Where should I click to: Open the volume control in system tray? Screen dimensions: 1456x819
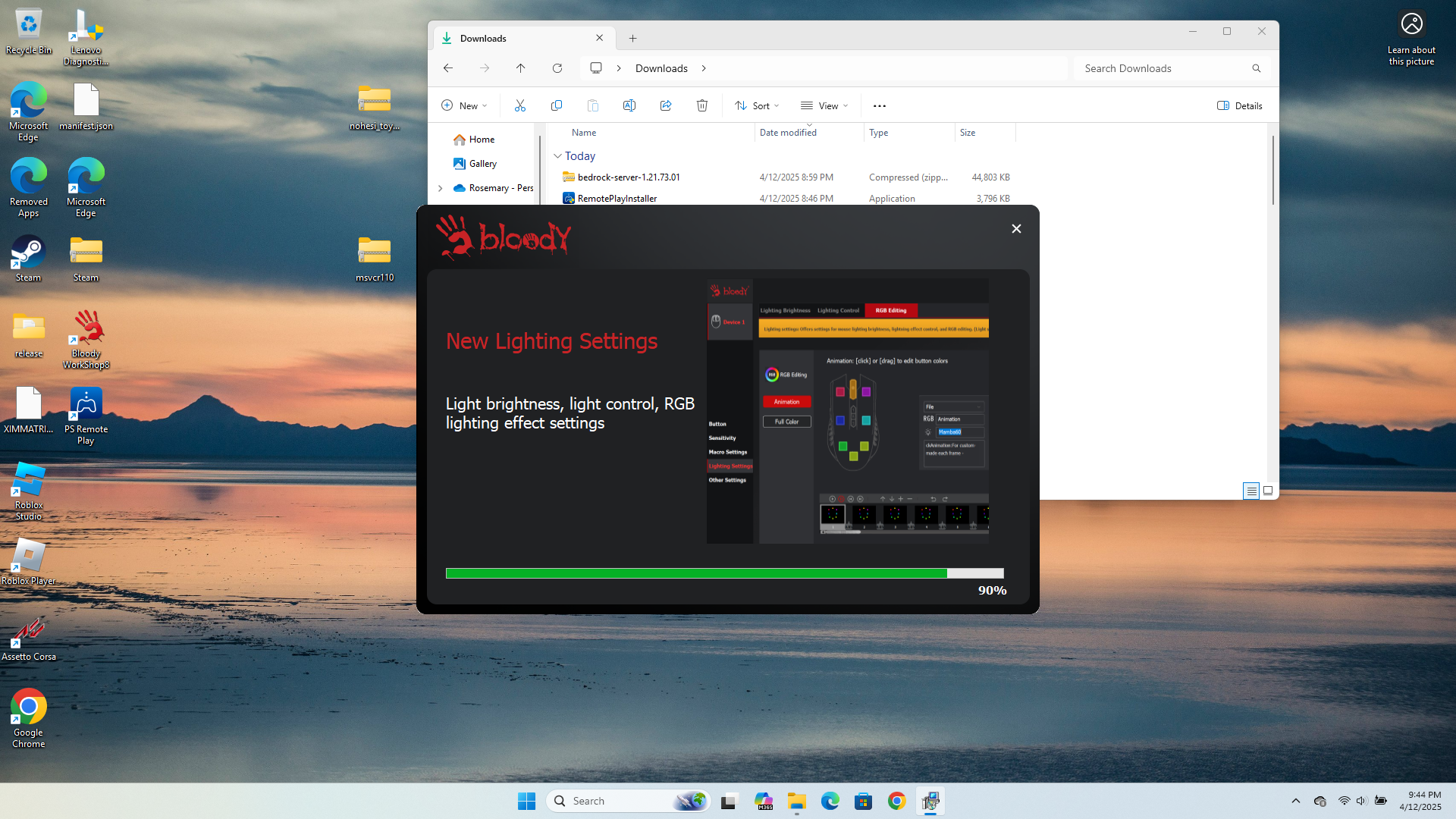coord(1361,801)
